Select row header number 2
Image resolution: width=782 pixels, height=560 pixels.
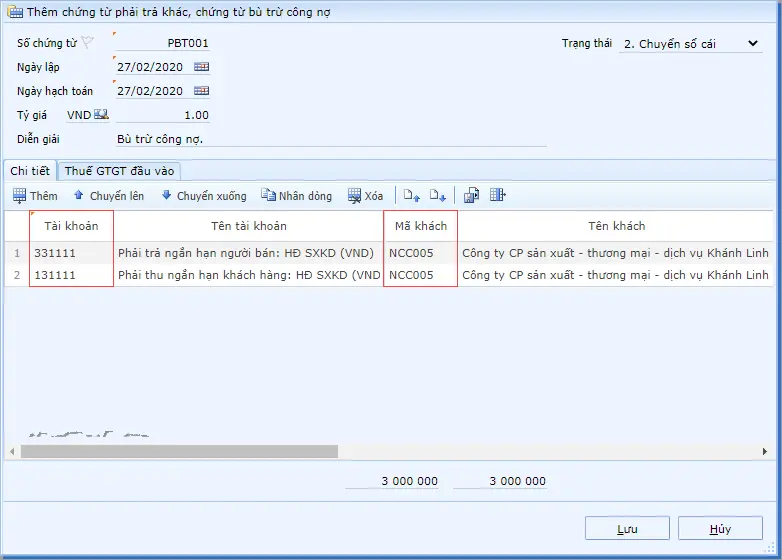click(x=17, y=275)
